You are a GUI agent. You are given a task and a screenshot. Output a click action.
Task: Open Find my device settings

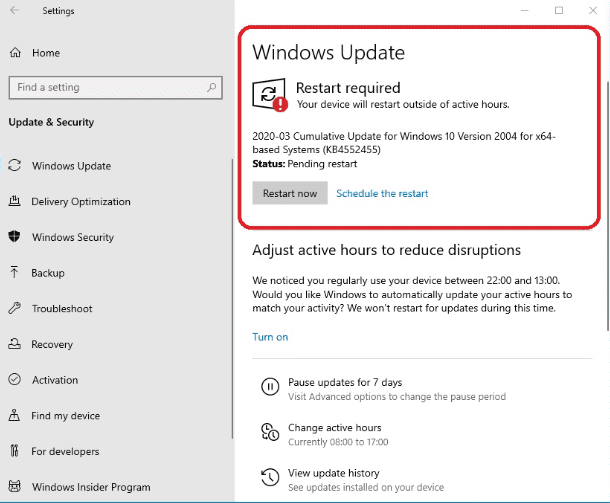(65, 415)
